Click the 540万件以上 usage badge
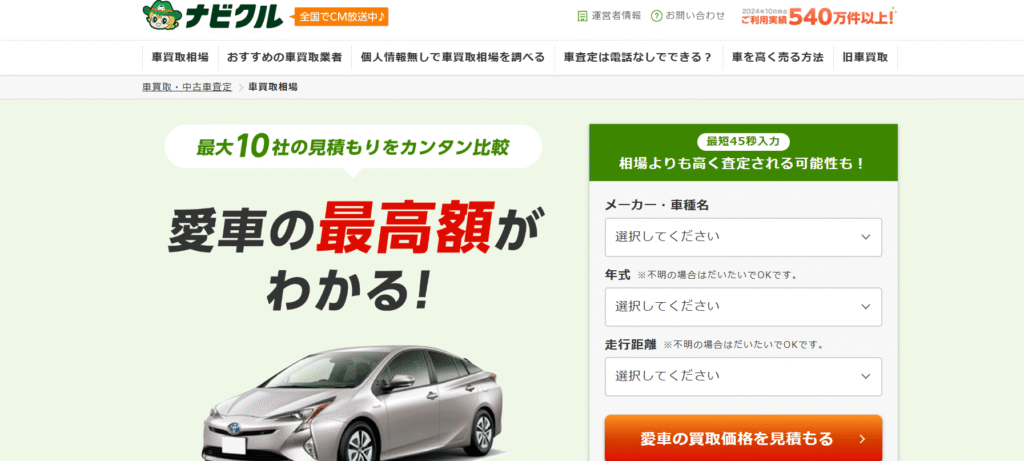This screenshot has height=461, width=1024. (818, 16)
